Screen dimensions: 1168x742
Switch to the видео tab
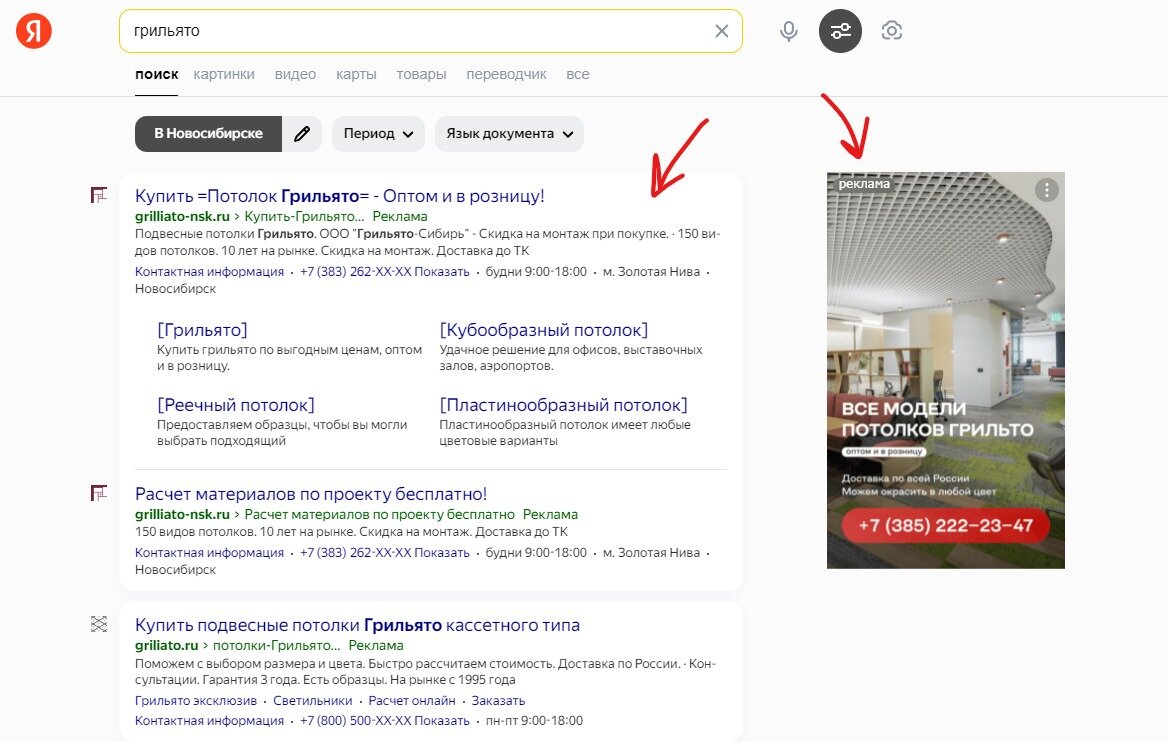(x=295, y=74)
